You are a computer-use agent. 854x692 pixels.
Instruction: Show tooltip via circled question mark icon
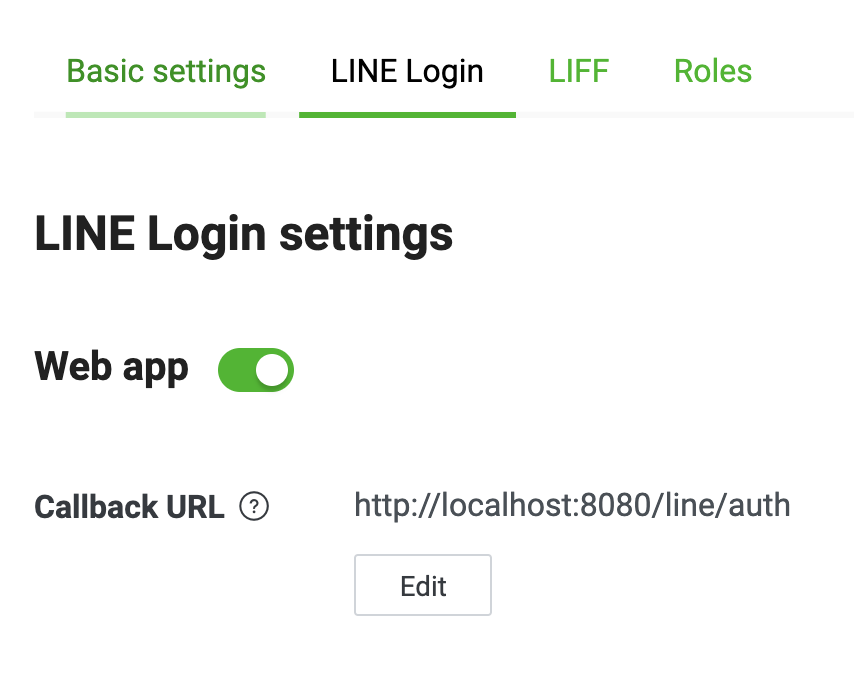pyautogui.click(x=254, y=506)
